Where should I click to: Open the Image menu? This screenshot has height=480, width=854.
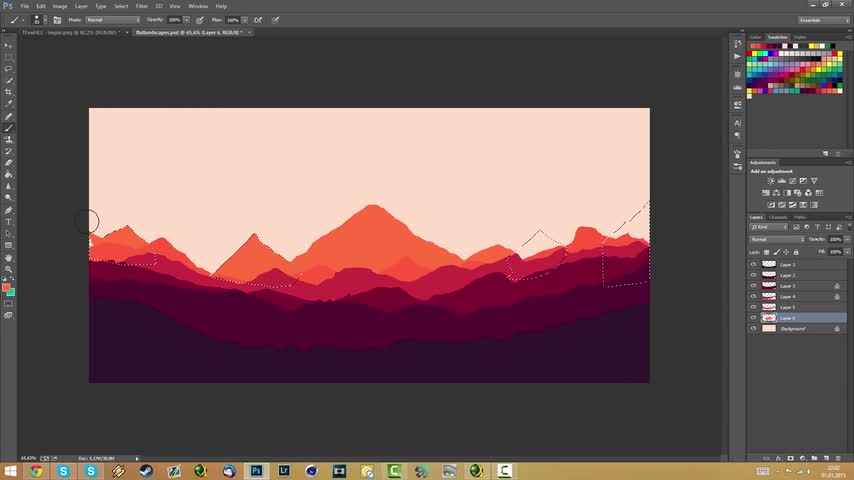coord(60,6)
